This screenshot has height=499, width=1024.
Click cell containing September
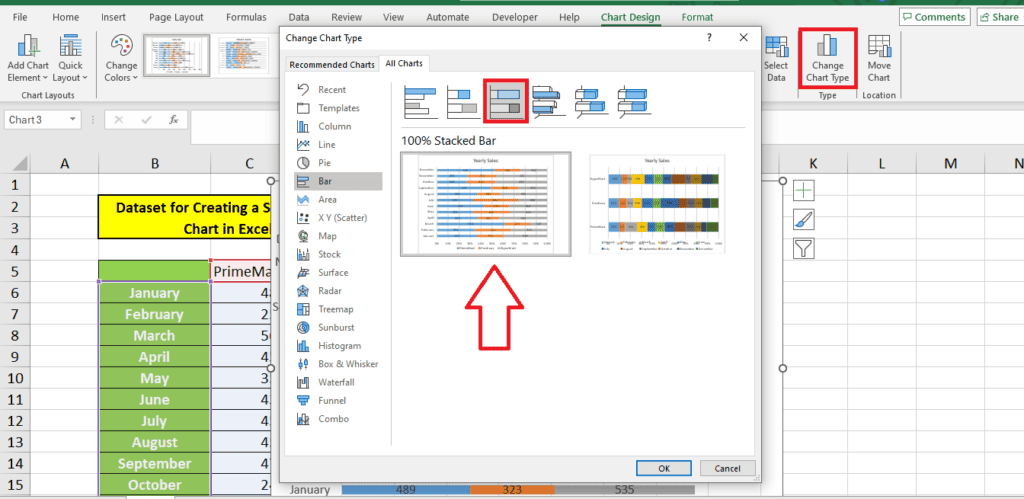[155, 464]
